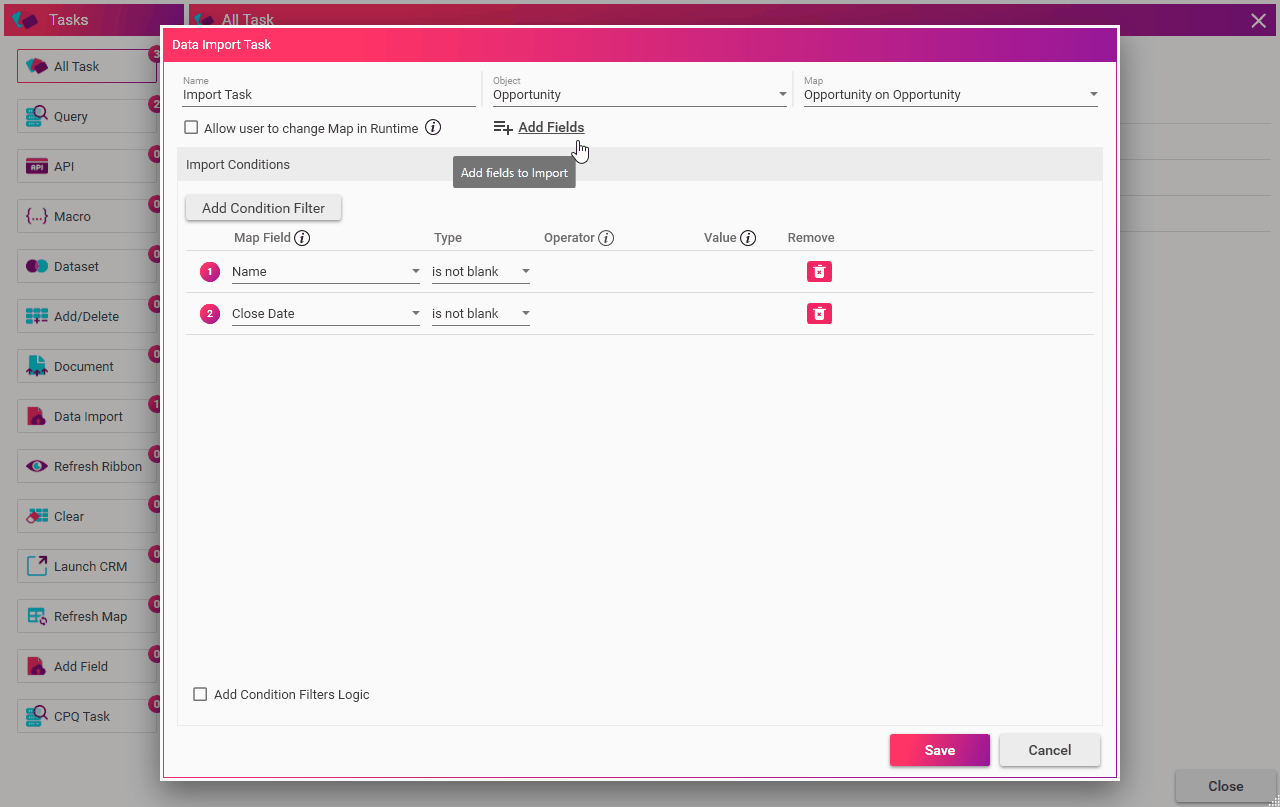
Task: Click info icon beside Allow user checkbox
Action: click(433, 128)
